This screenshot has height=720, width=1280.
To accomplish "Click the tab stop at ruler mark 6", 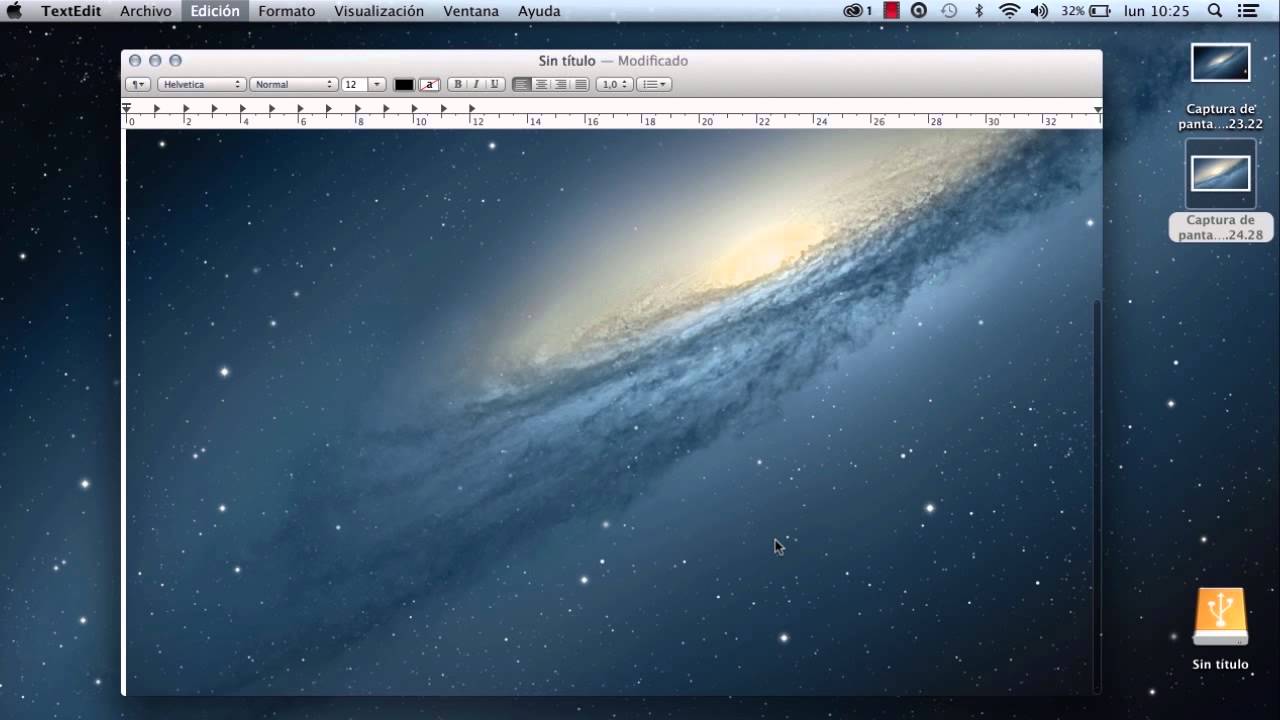I will (x=300, y=108).
